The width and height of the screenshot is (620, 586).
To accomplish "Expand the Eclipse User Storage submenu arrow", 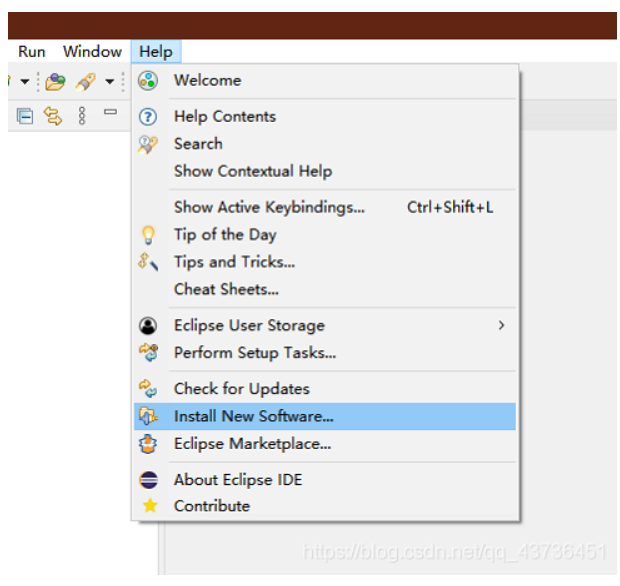I will coord(501,325).
